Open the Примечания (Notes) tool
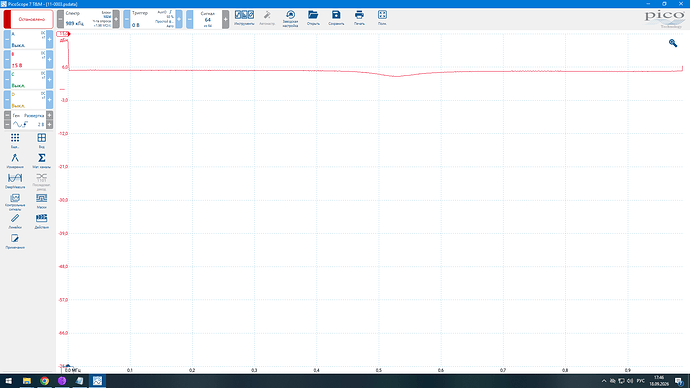The width and height of the screenshot is (690, 388). pyautogui.click(x=15, y=241)
